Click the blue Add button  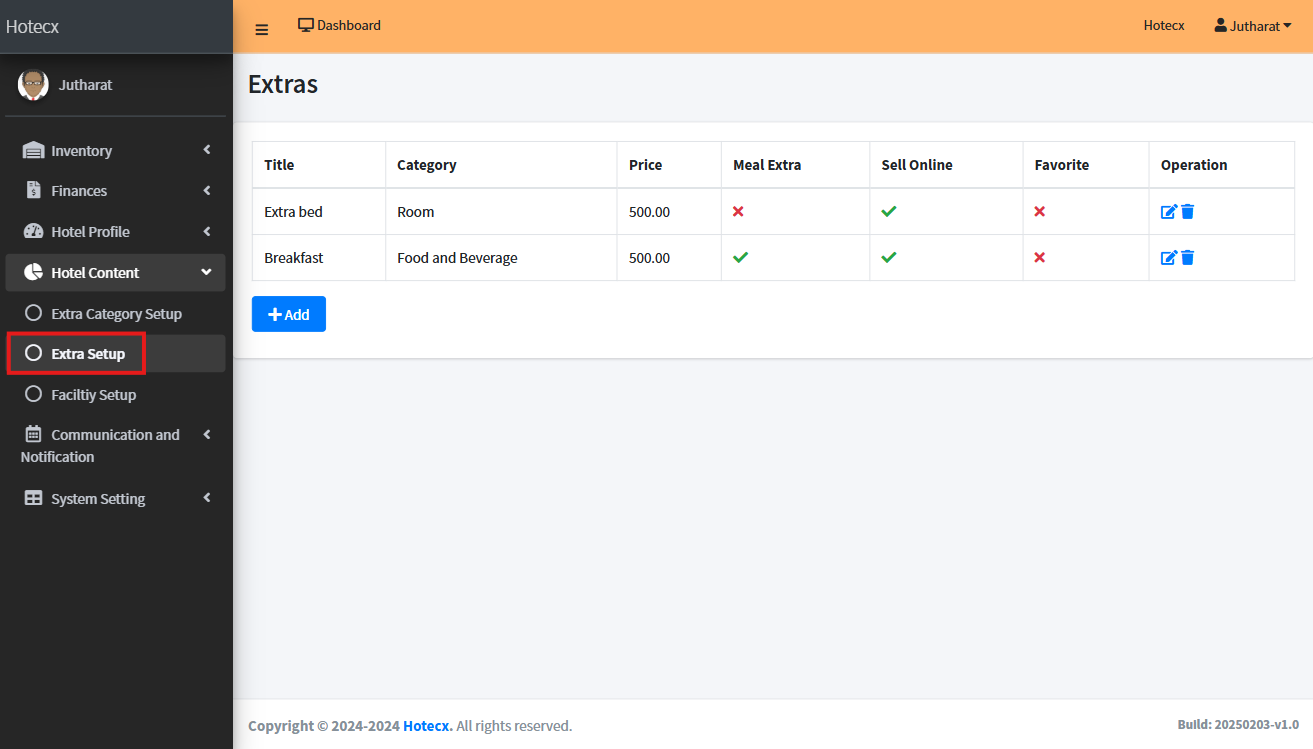288,314
